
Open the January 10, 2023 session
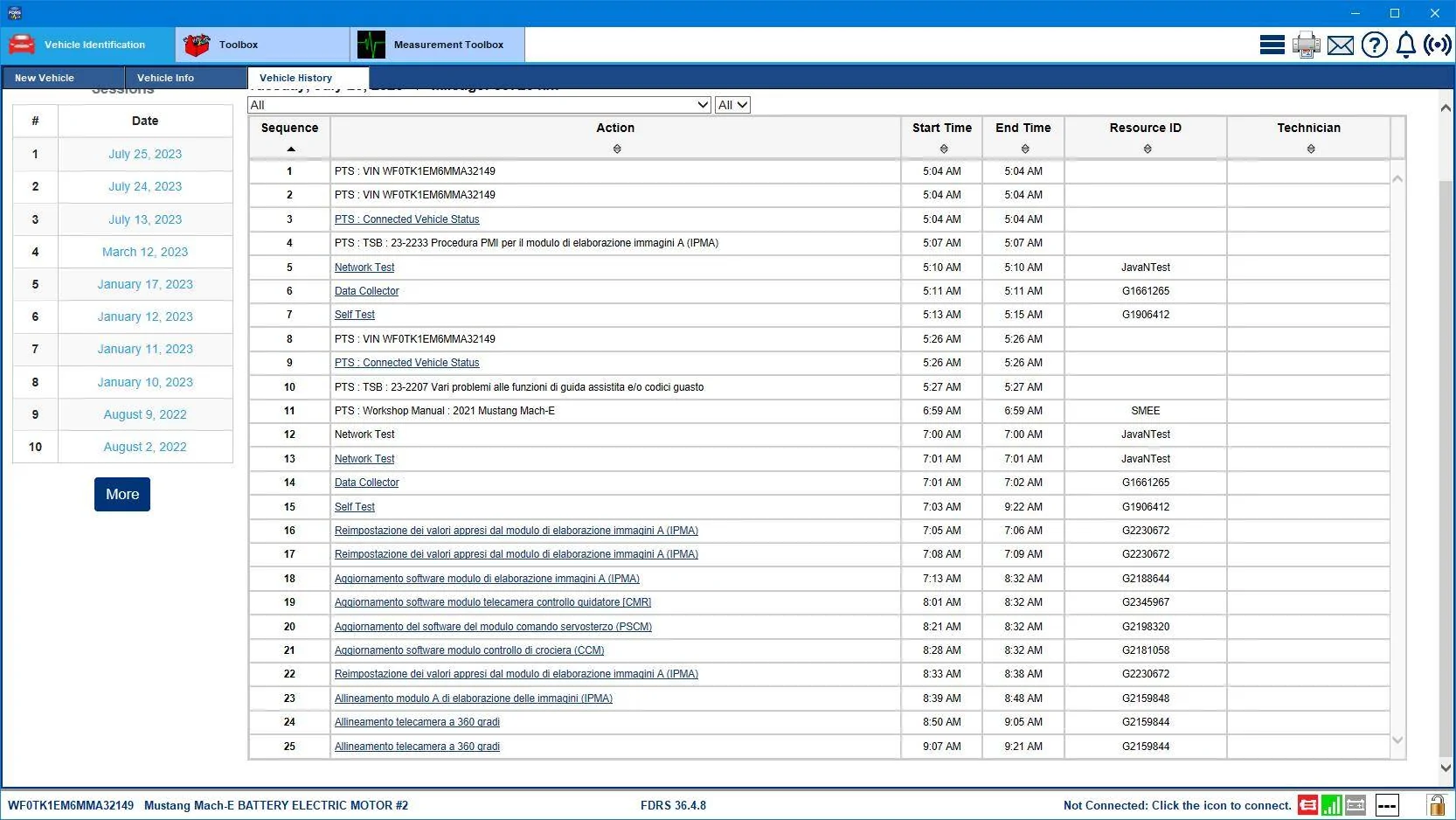point(145,382)
